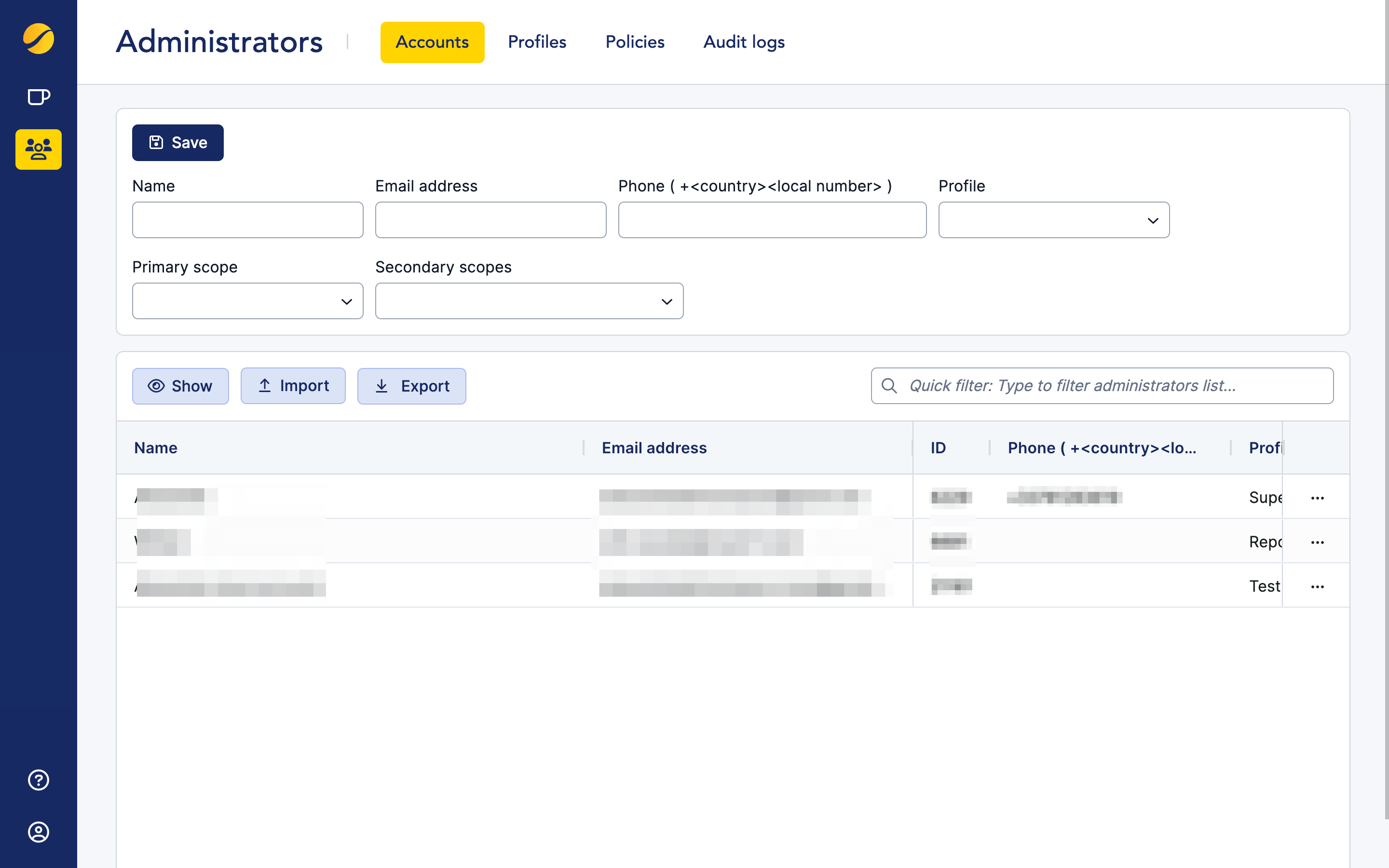Viewport: 1389px width, 868px height.
Task: Open the coffee mug sidebar icon
Action: point(39,96)
